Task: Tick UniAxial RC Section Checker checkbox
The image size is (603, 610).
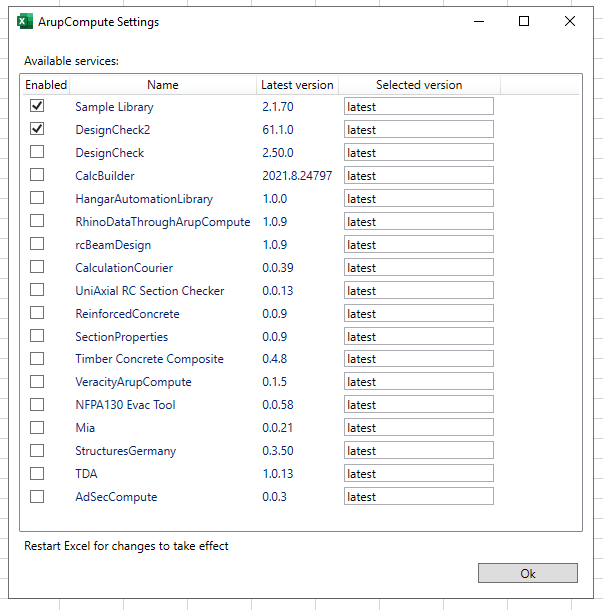Action: (x=37, y=290)
